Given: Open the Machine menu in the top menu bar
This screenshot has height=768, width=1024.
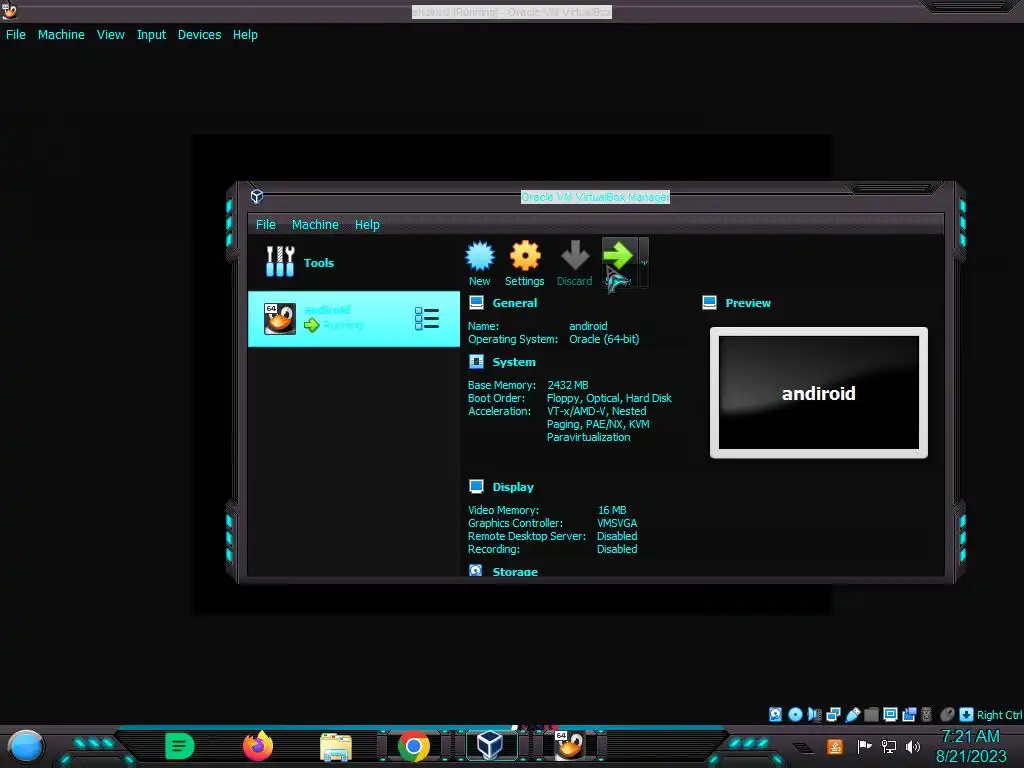Looking at the screenshot, I should (61, 35).
